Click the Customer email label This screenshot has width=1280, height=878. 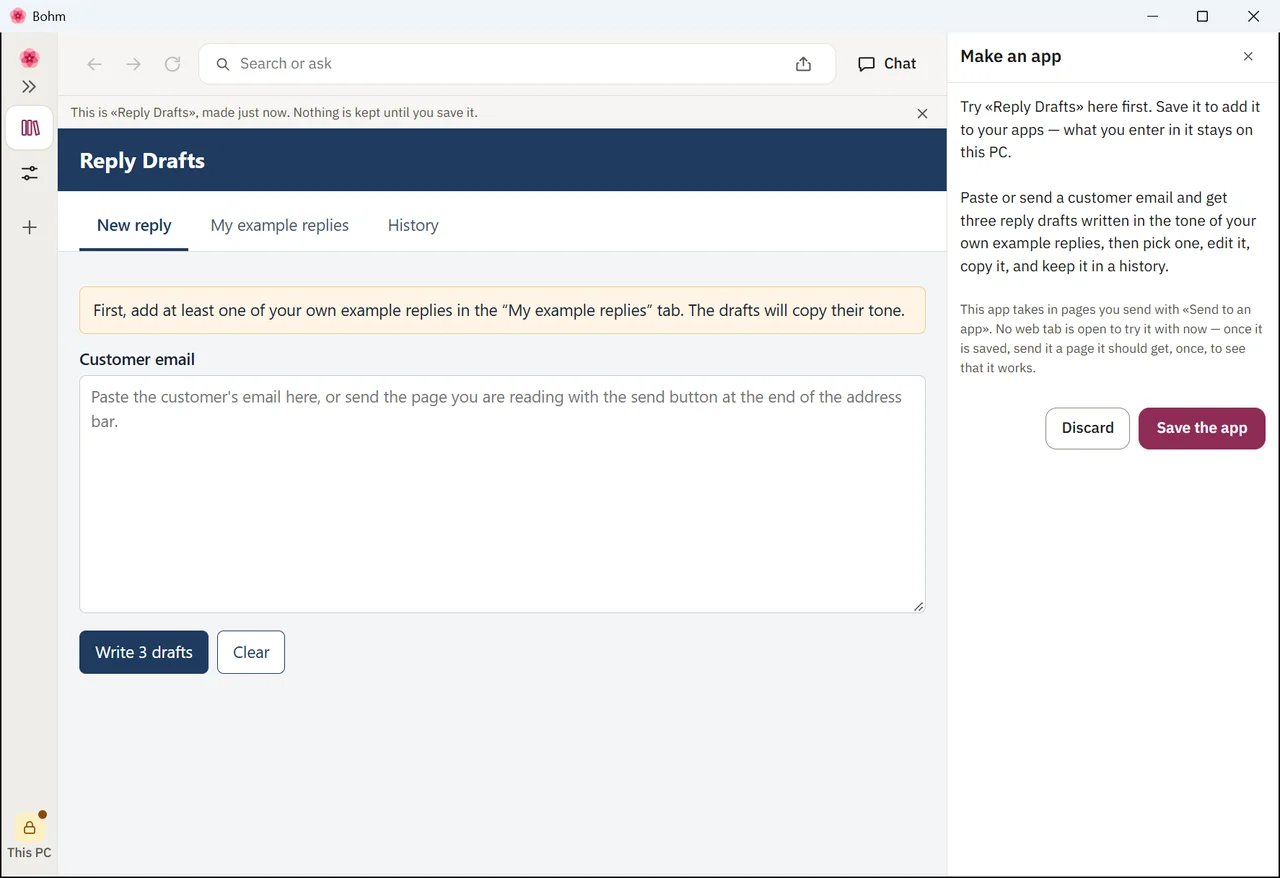pos(137,359)
